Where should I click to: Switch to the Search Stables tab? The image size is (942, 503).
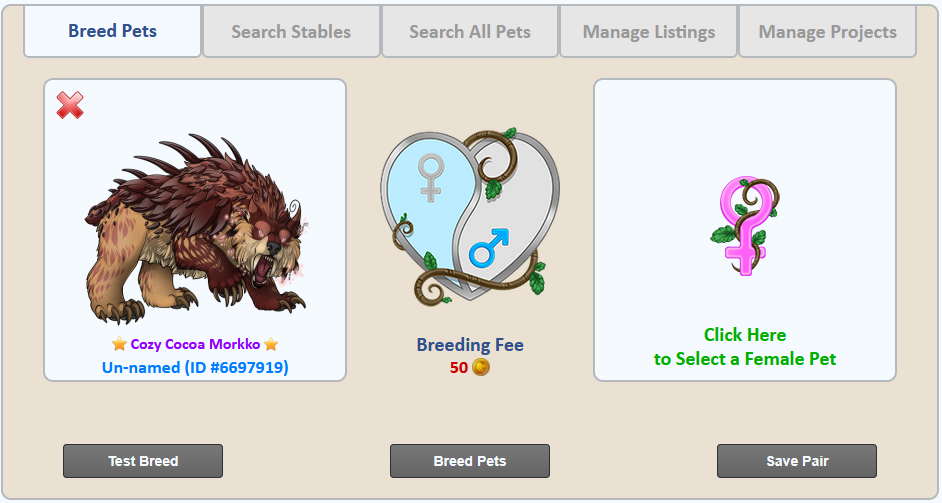click(x=291, y=31)
